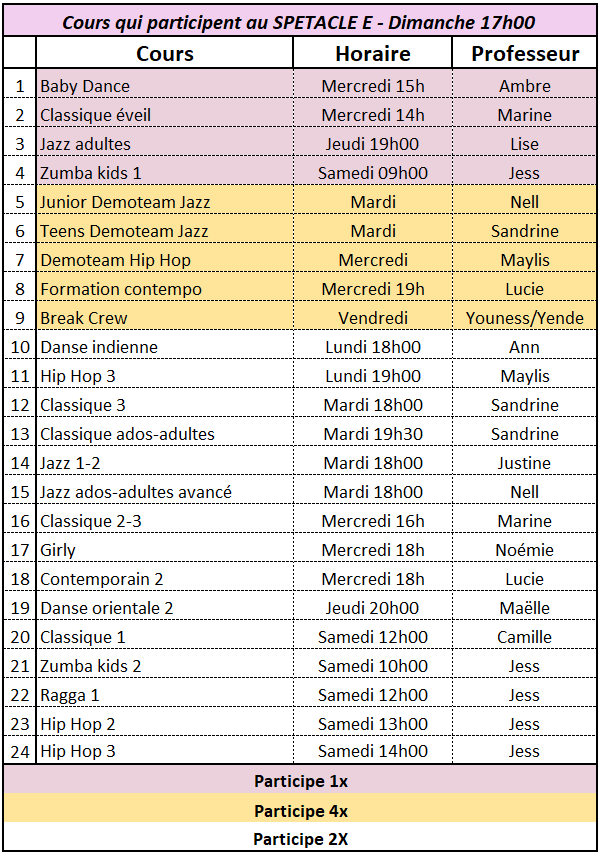Click the white Participe 2X legend
Image resolution: width=600 pixels, height=854 pixels.
tap(300, 838)
